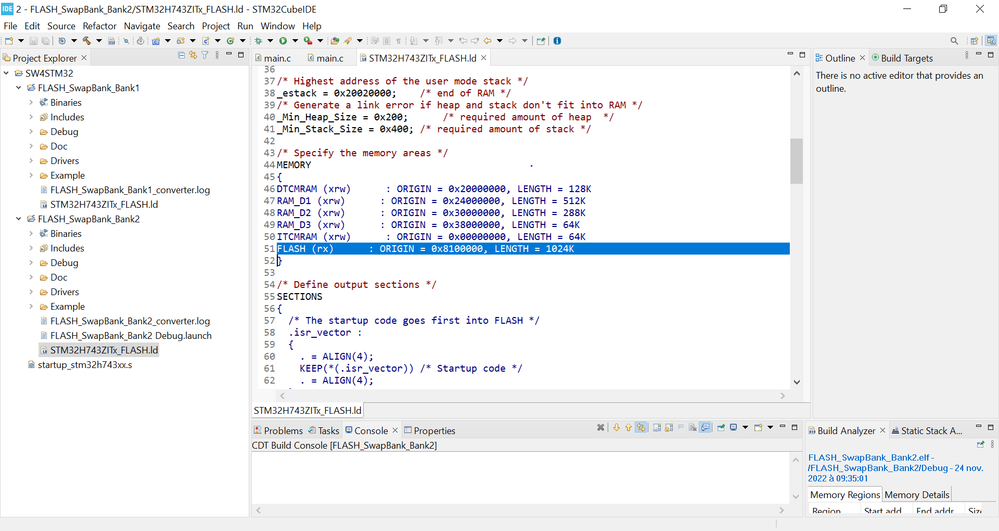This screenshot has width=999, height=531.
Task: Click the External Tools run icon
Action: click(x=308, y=41)
